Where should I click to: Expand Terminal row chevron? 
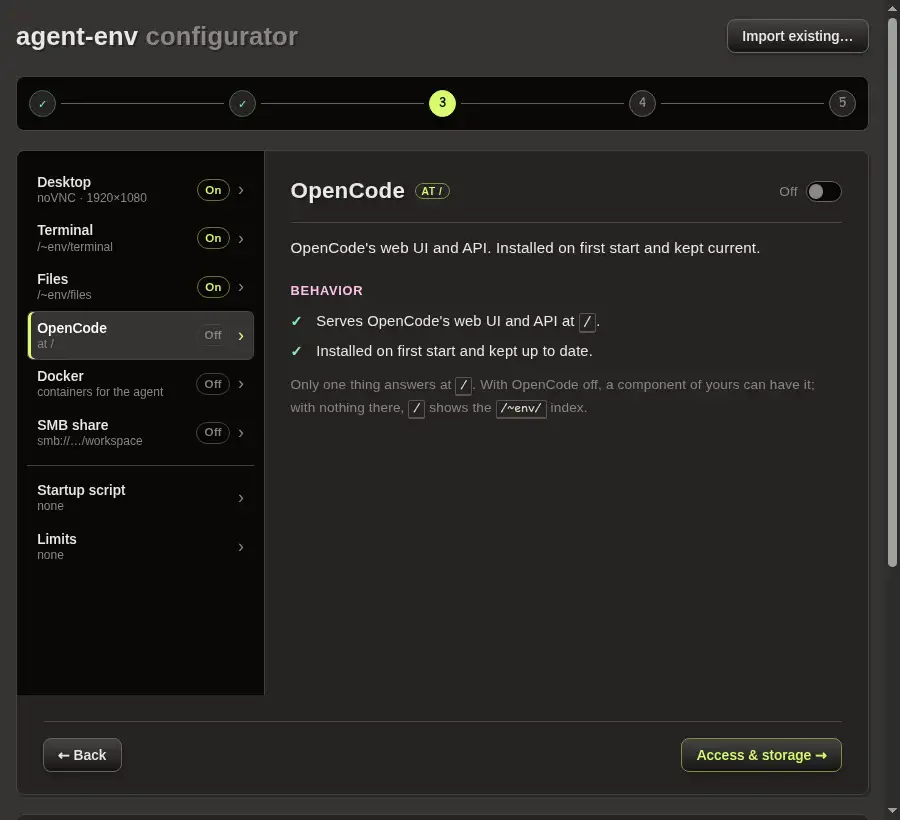pyautogui.click(x=241, y=239)
